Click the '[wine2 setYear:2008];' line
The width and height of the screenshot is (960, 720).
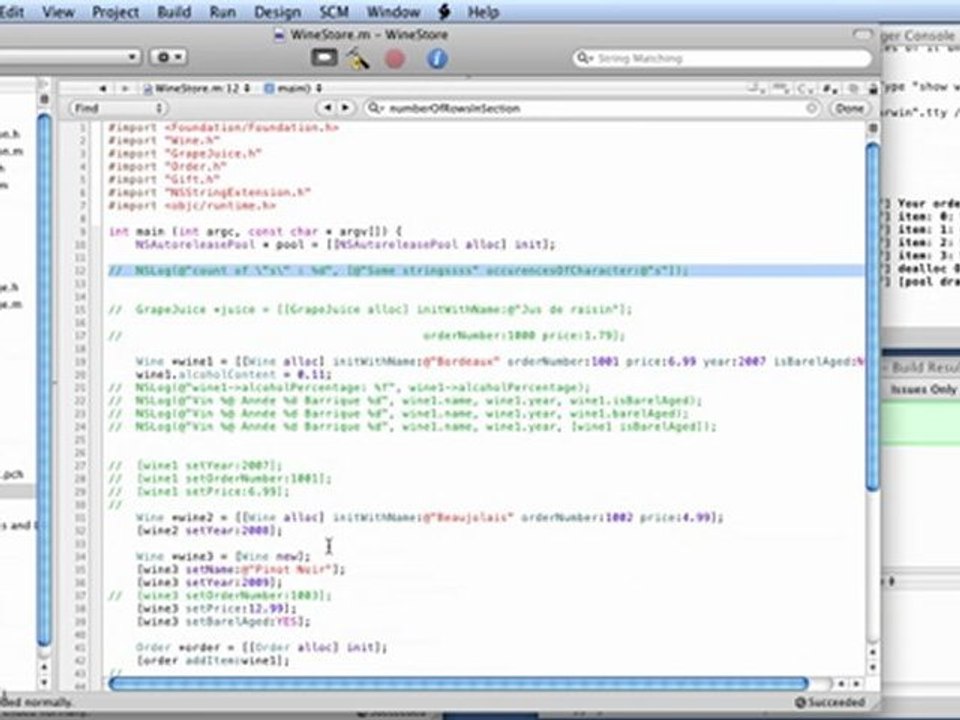[209, 530]
